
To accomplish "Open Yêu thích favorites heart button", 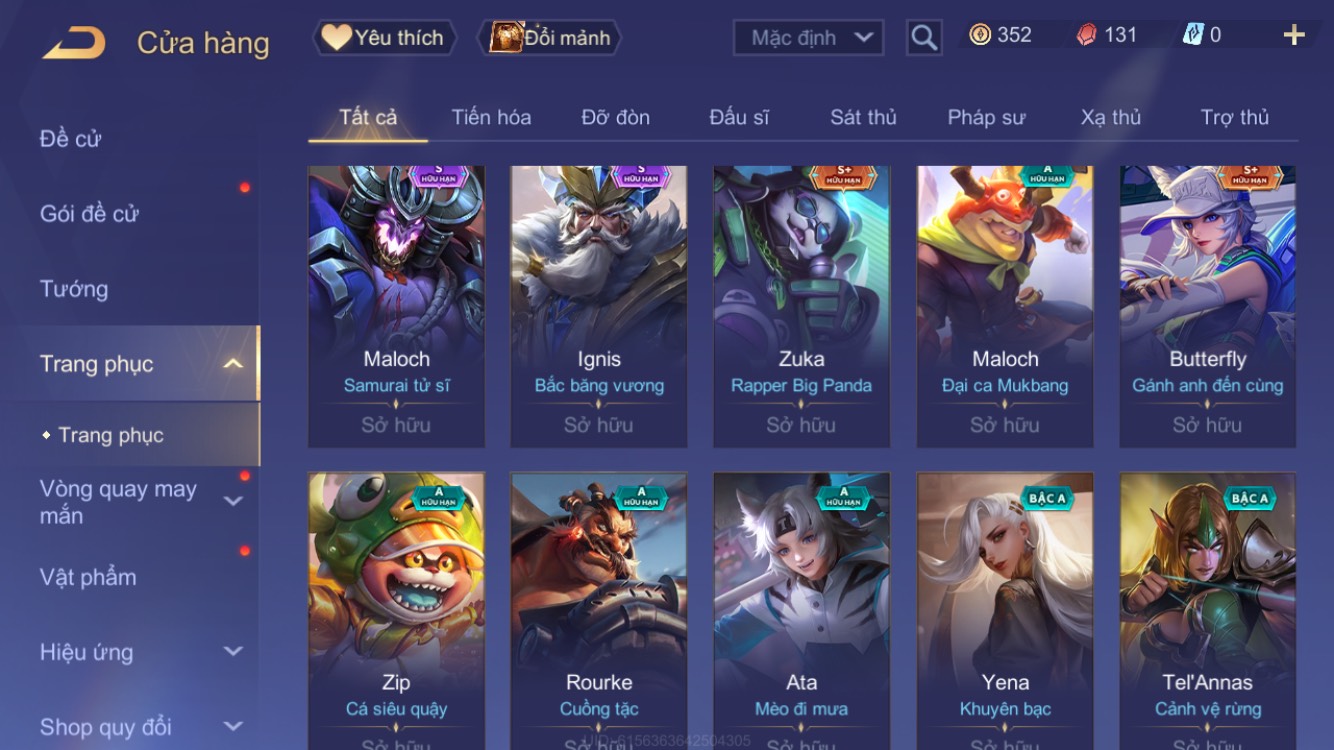I will pos(384,38).
